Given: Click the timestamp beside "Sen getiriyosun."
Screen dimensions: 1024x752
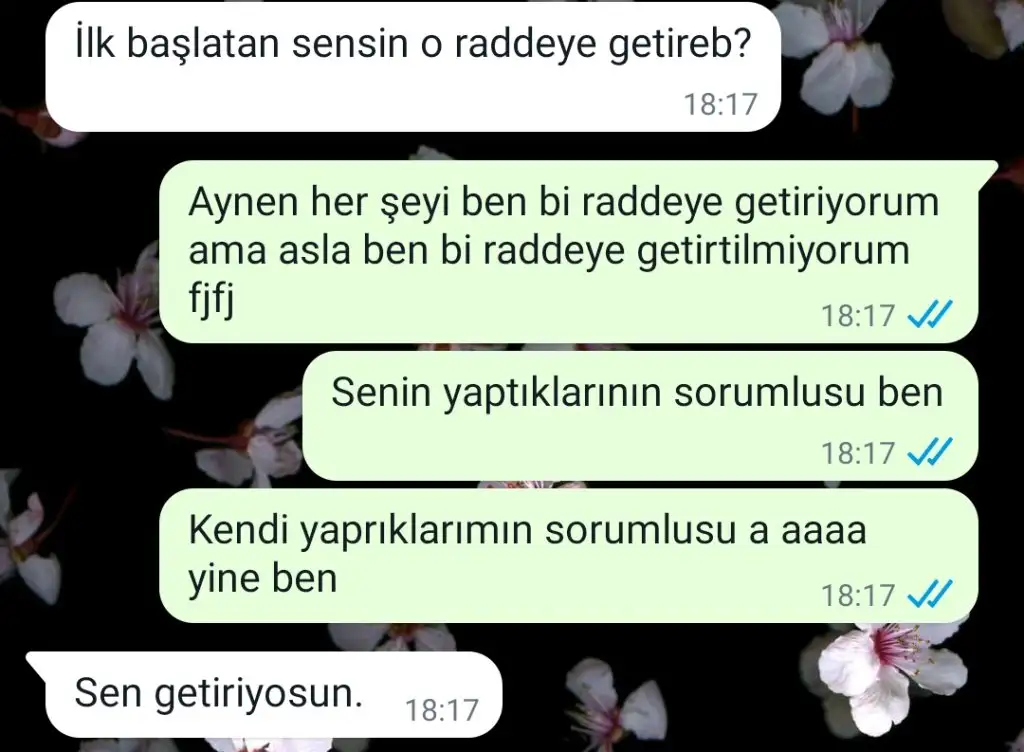Looking at the screenshot, I should point(442,710).
